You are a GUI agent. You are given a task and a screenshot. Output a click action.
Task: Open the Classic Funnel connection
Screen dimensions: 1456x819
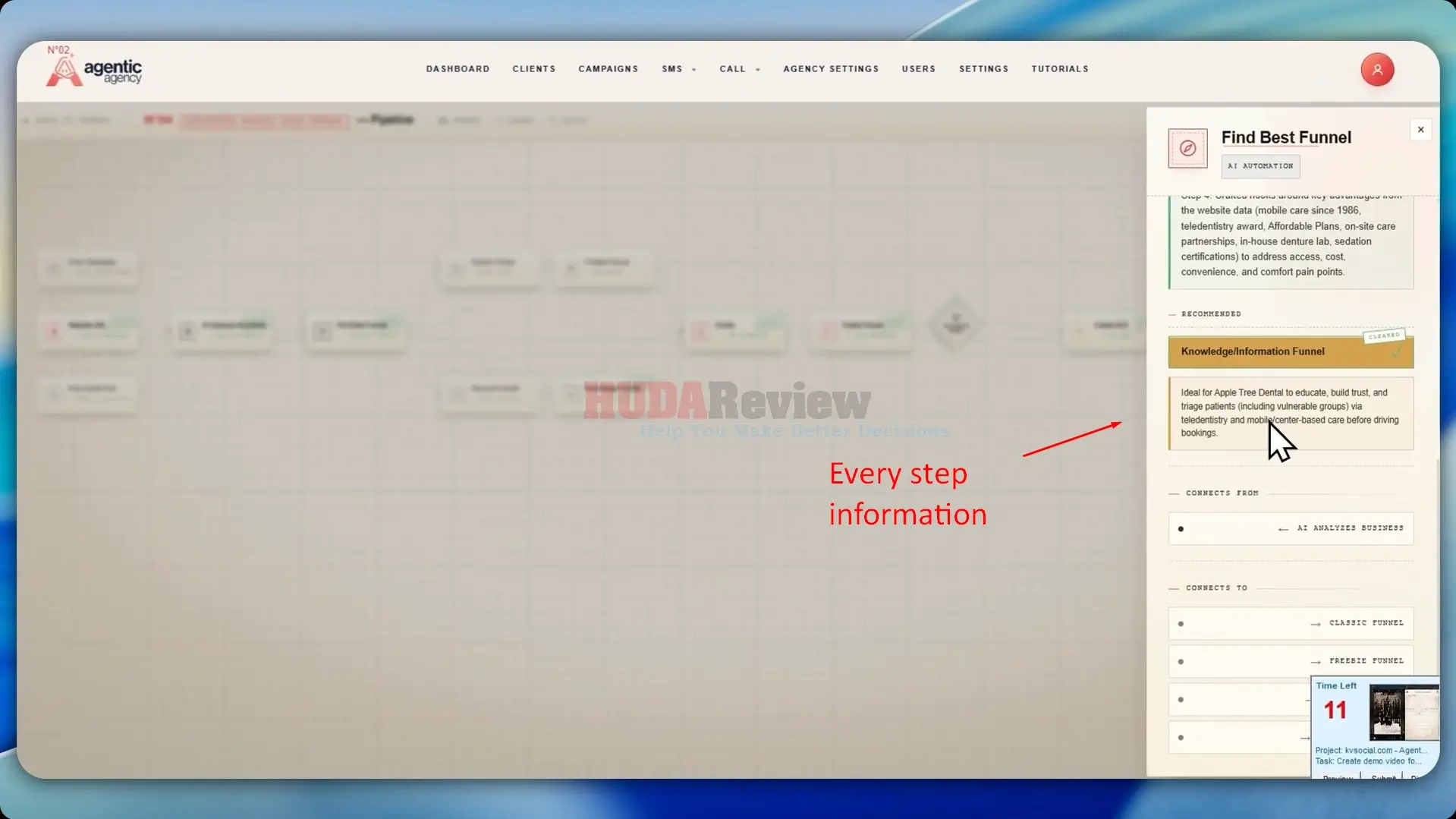(x=1291, y=624)
